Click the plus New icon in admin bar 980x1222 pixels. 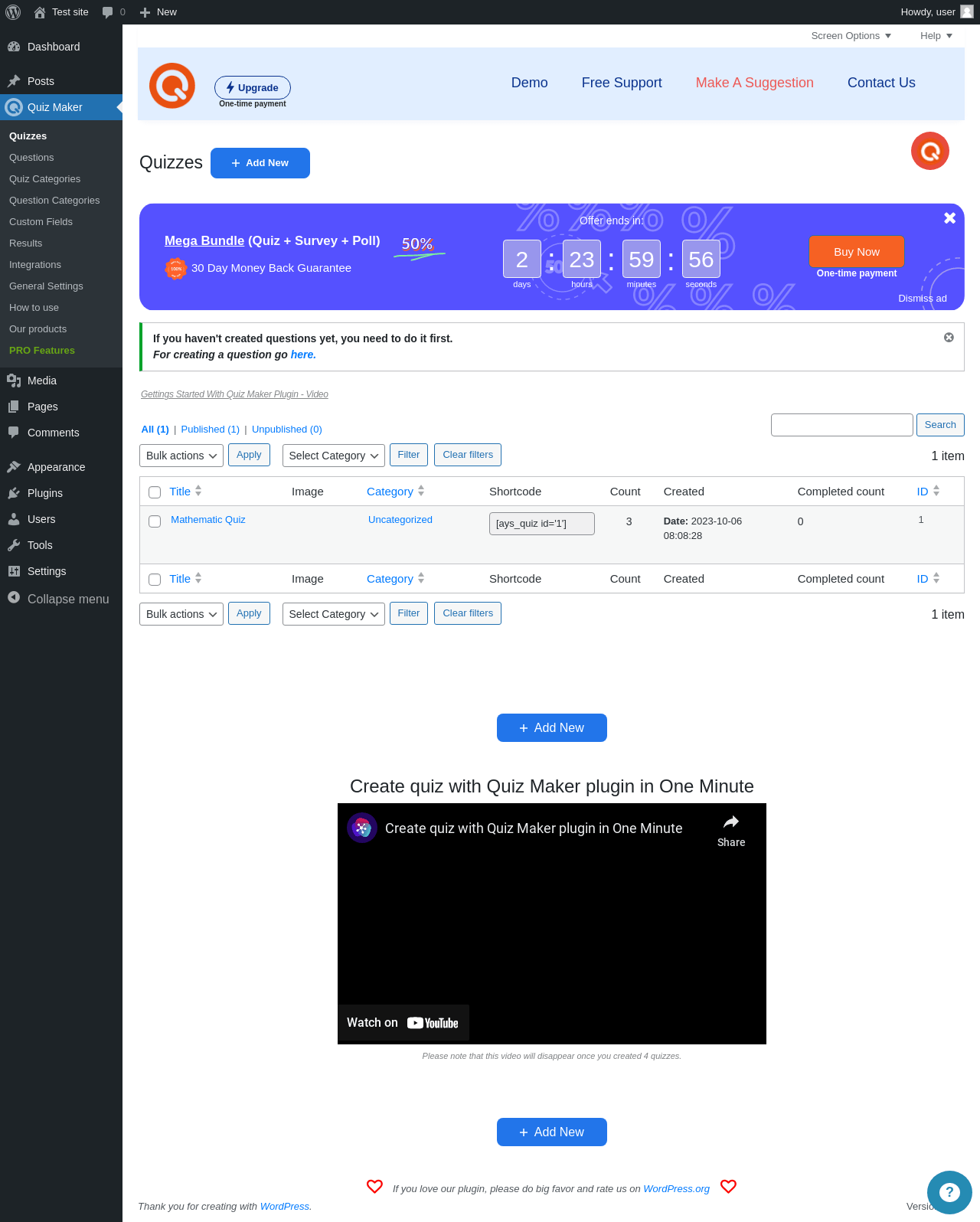point(145,12)
